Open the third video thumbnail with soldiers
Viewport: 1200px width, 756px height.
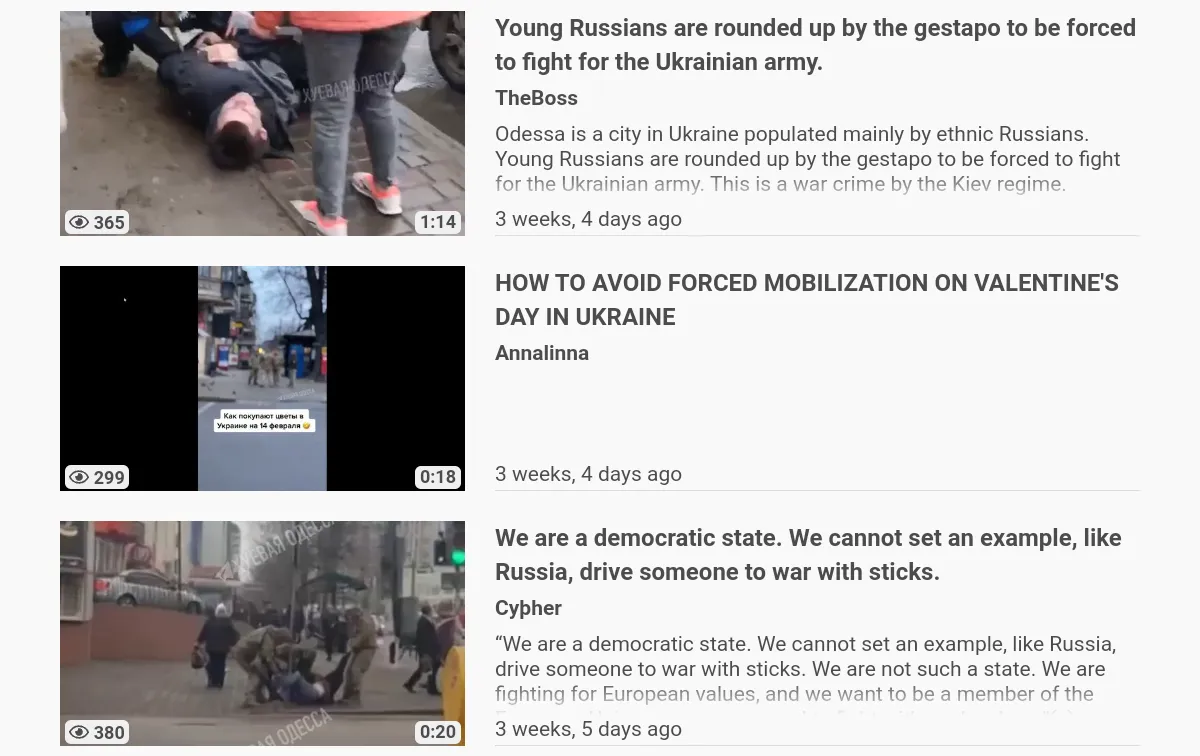tap(262, 633)
